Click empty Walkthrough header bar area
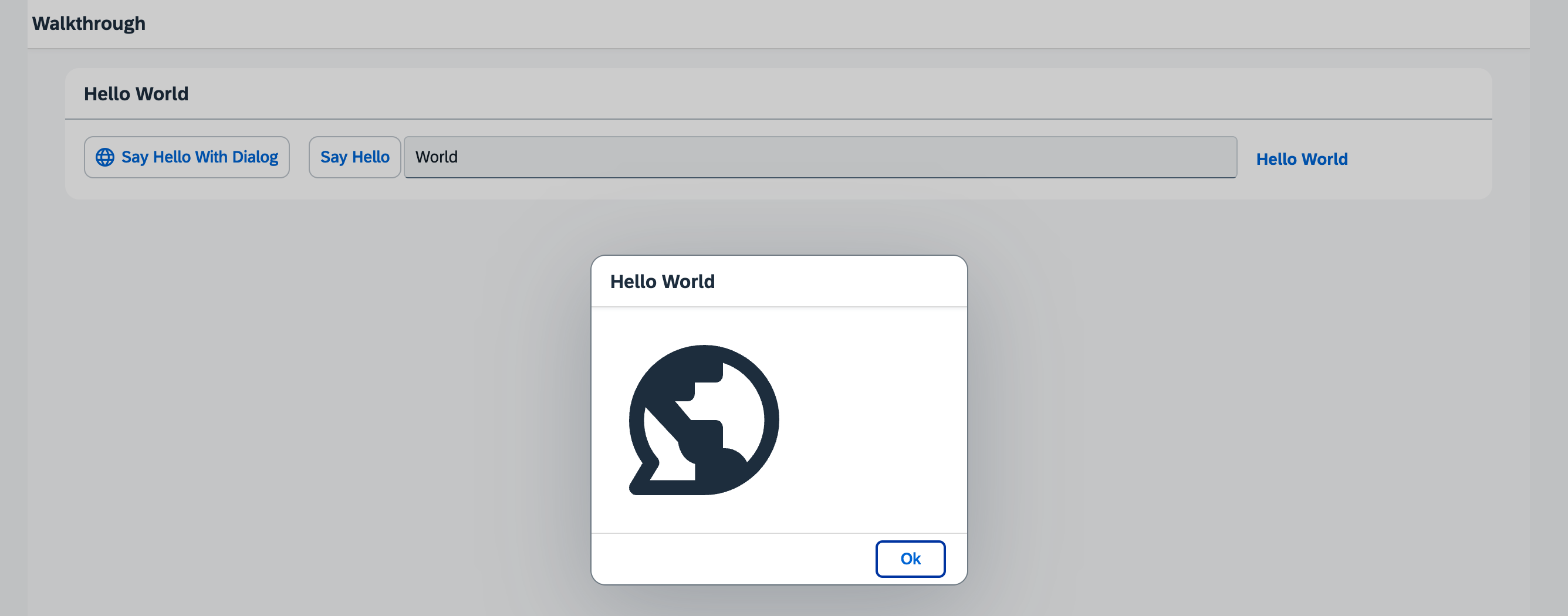Screen dimensions: 1568x616 [791, 23]
